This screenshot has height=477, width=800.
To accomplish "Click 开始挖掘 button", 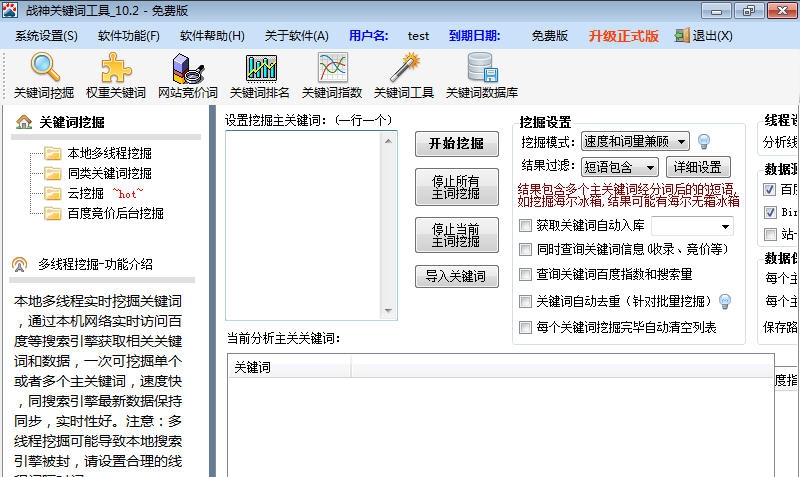I will [457, 143].
